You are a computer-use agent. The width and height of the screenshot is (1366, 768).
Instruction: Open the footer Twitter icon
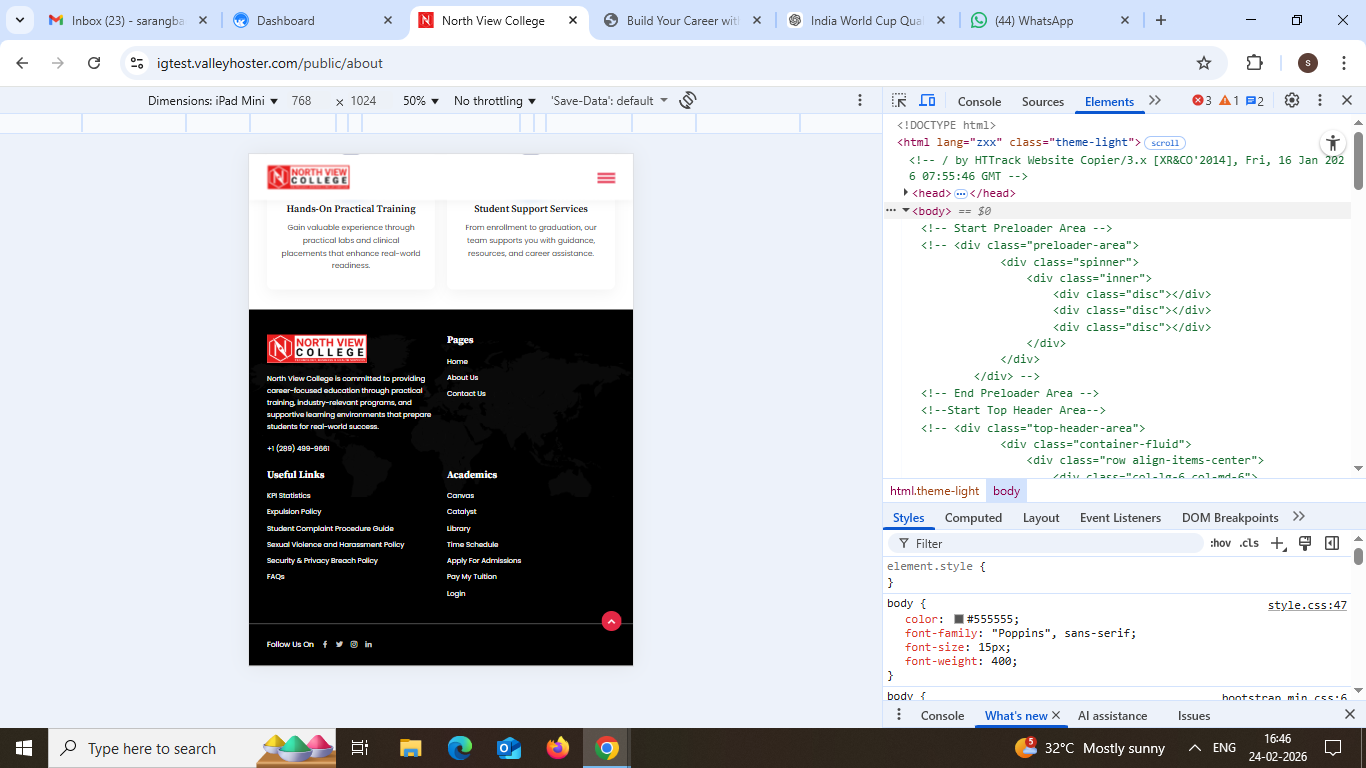339,644
